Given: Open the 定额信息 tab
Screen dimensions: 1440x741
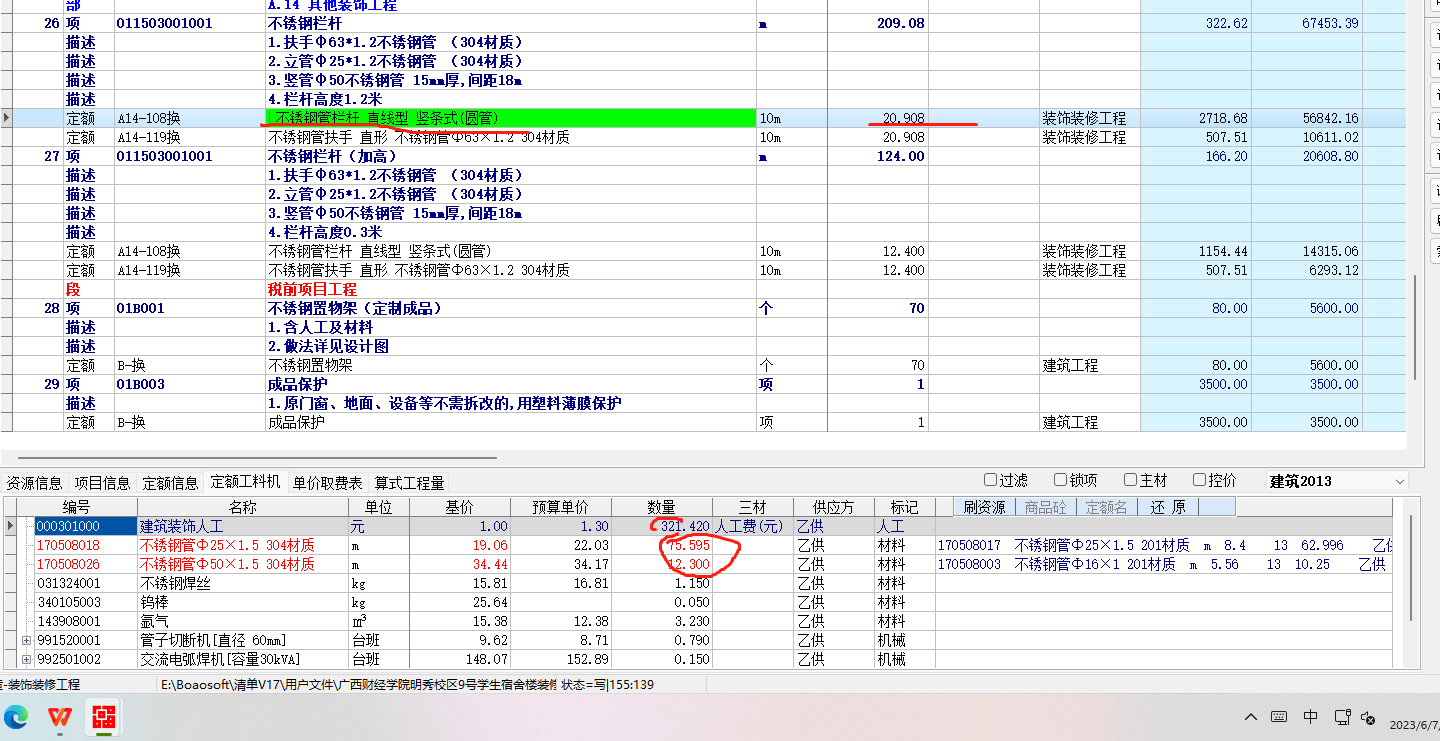Looking at the screenshot, I should pyautogui.click(x=171, y=483).
